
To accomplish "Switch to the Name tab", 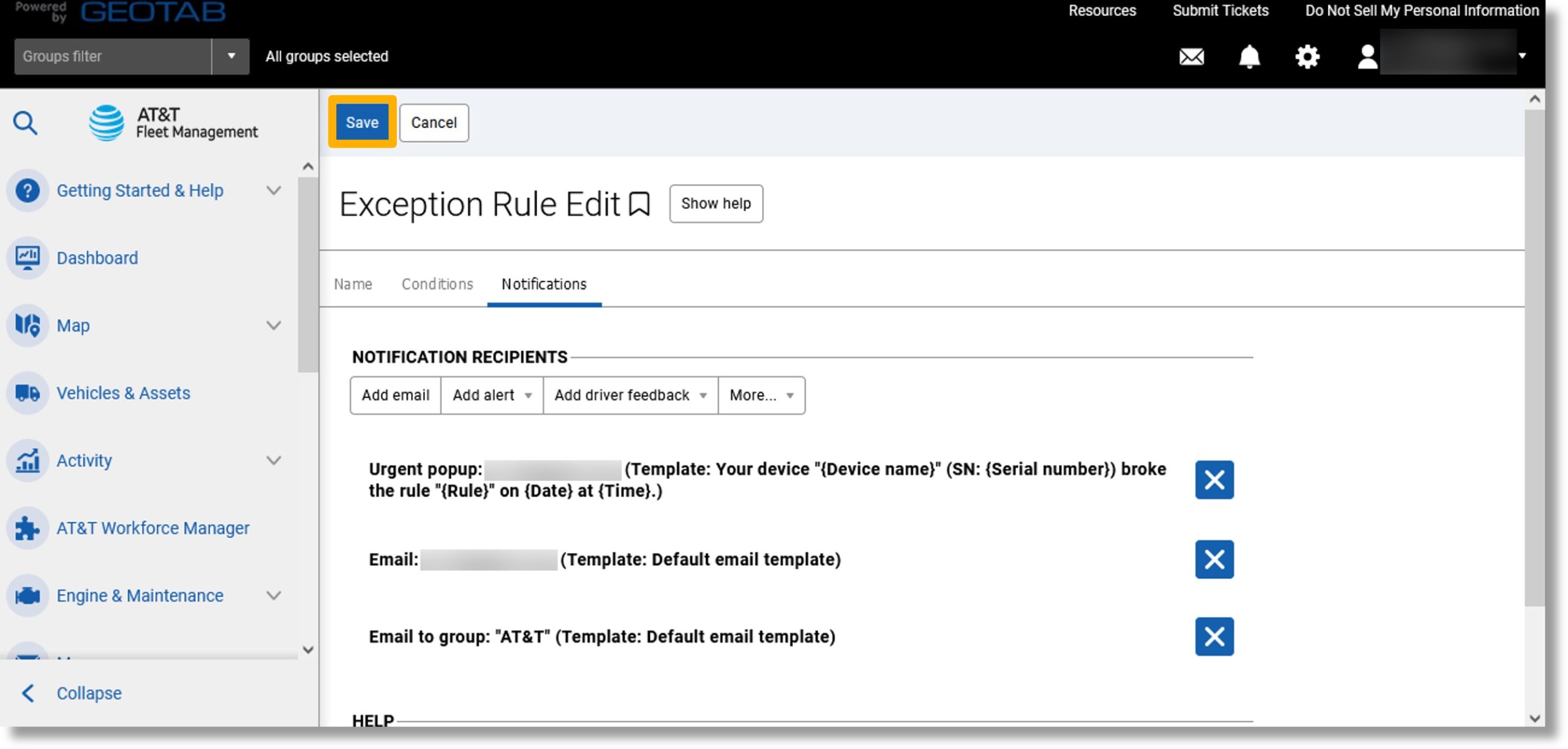I will coord(353,284).
